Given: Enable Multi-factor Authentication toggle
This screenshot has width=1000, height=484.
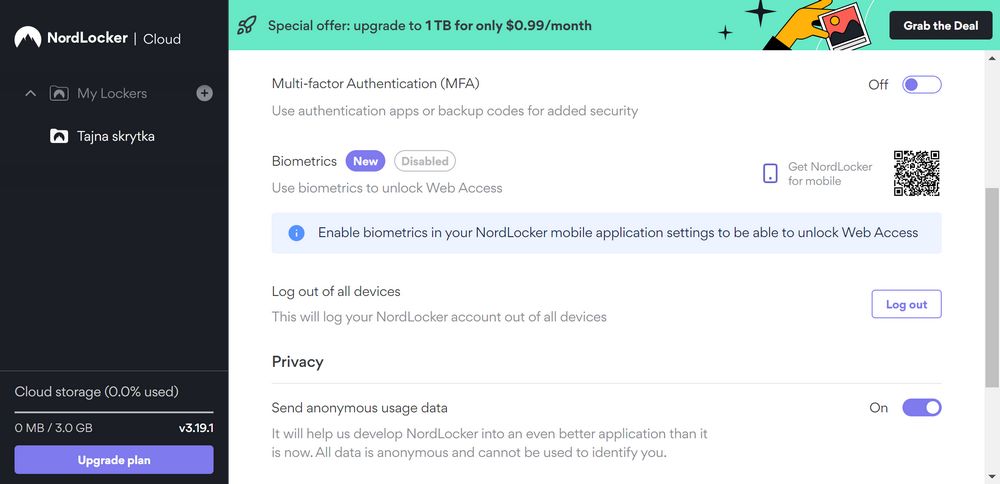Looking at the screenshot, I should tap(922, 85).
